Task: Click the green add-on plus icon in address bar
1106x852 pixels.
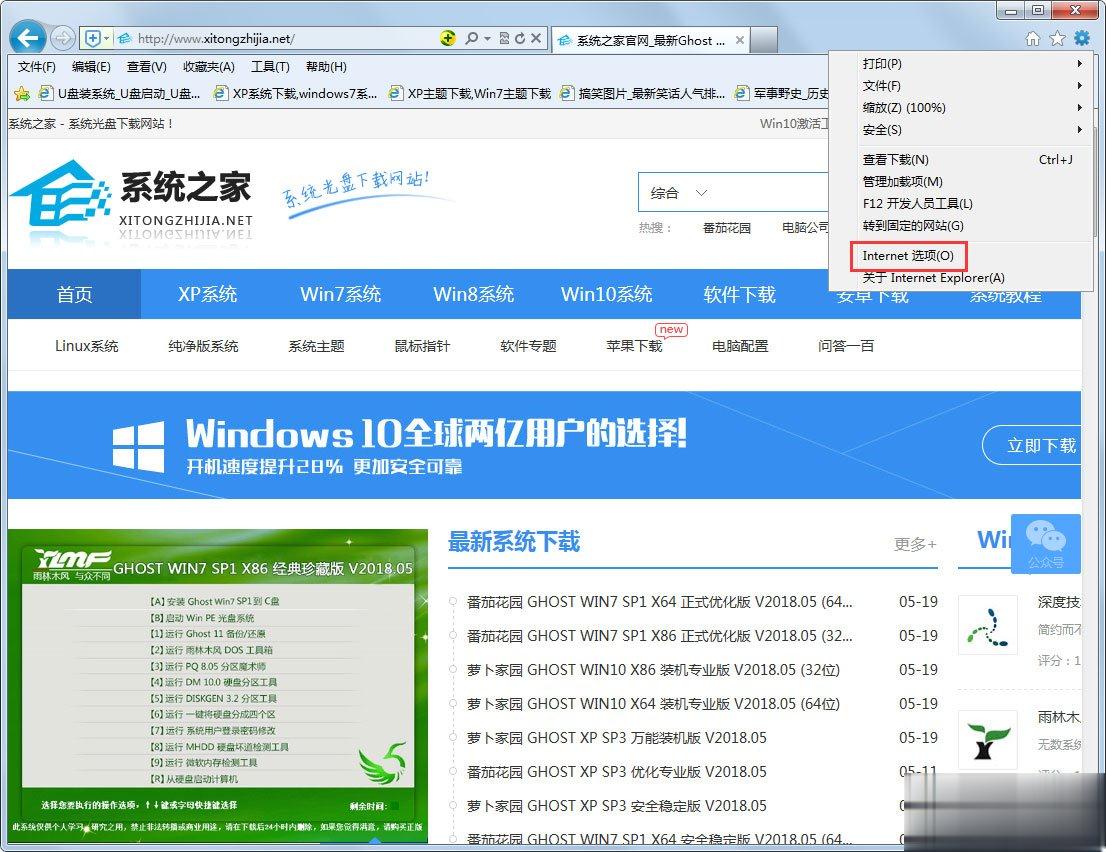Action: click(447, 38)
